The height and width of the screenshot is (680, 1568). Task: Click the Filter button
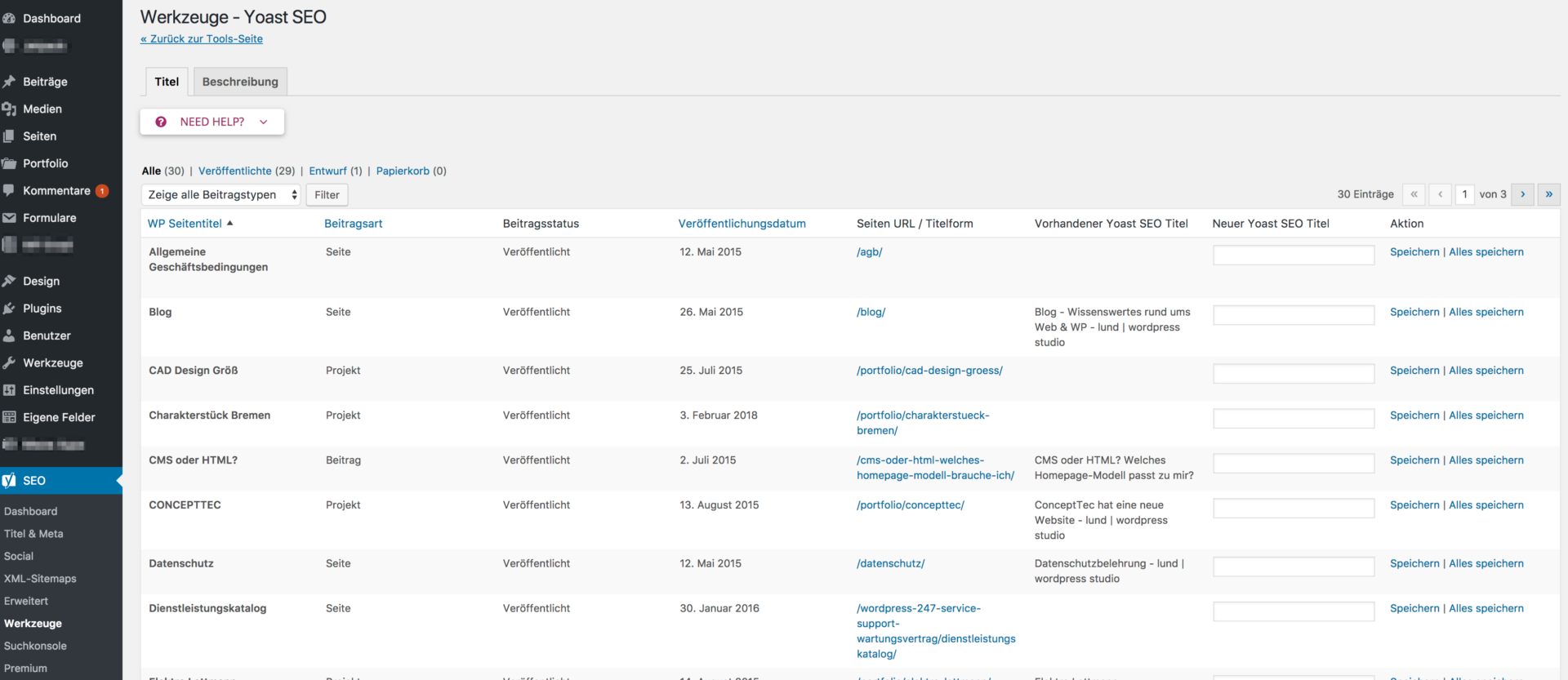tap(327, 194)
